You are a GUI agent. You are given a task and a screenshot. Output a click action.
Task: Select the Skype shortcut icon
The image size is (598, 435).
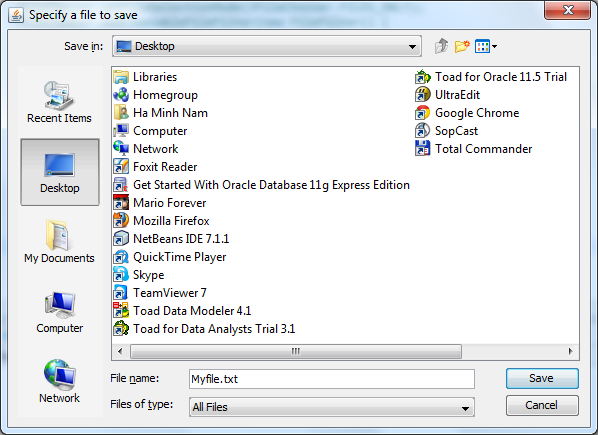pos(121,274)
